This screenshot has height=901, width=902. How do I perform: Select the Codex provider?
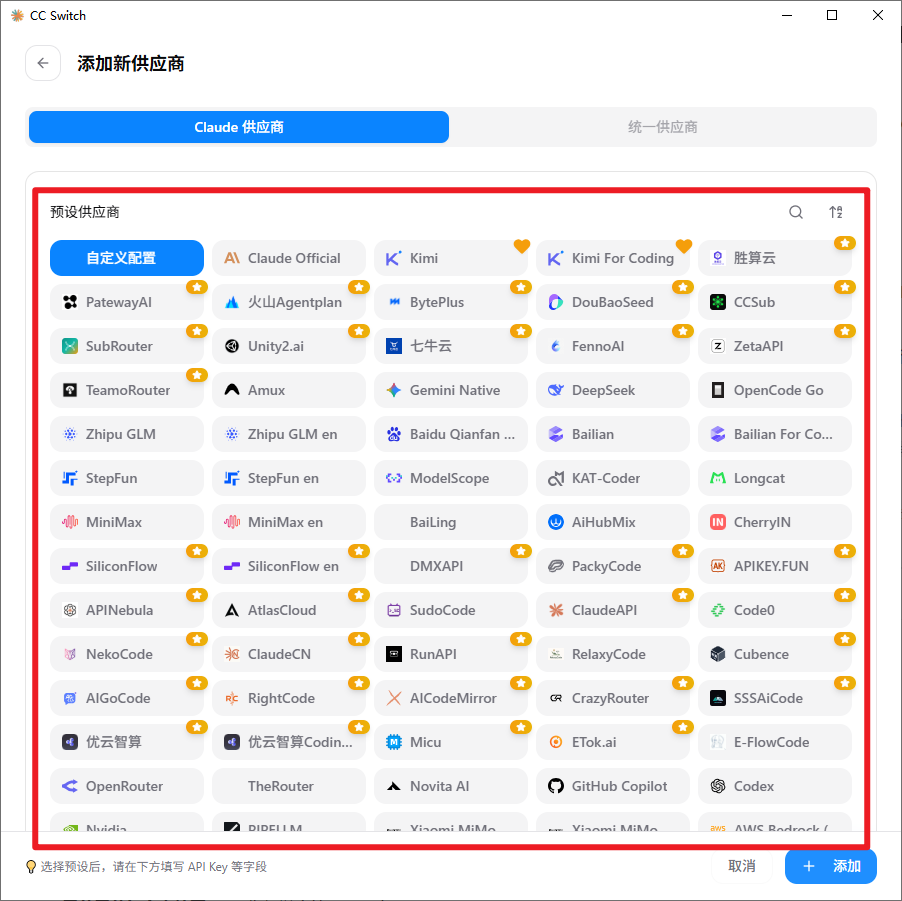tap(775, 787)
